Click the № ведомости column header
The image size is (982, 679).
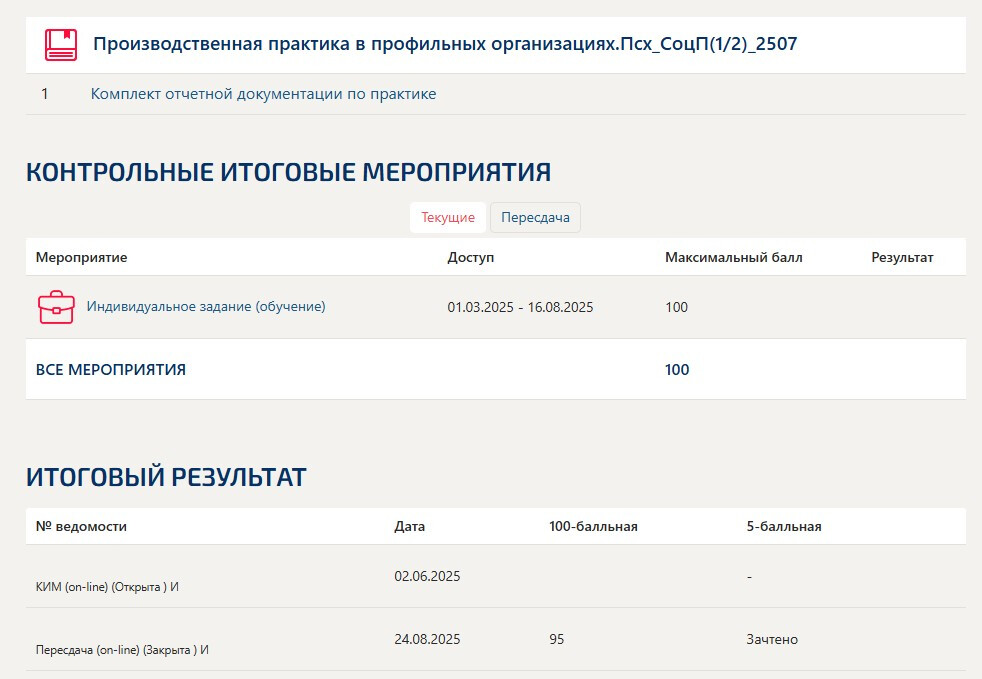[81, 526]
